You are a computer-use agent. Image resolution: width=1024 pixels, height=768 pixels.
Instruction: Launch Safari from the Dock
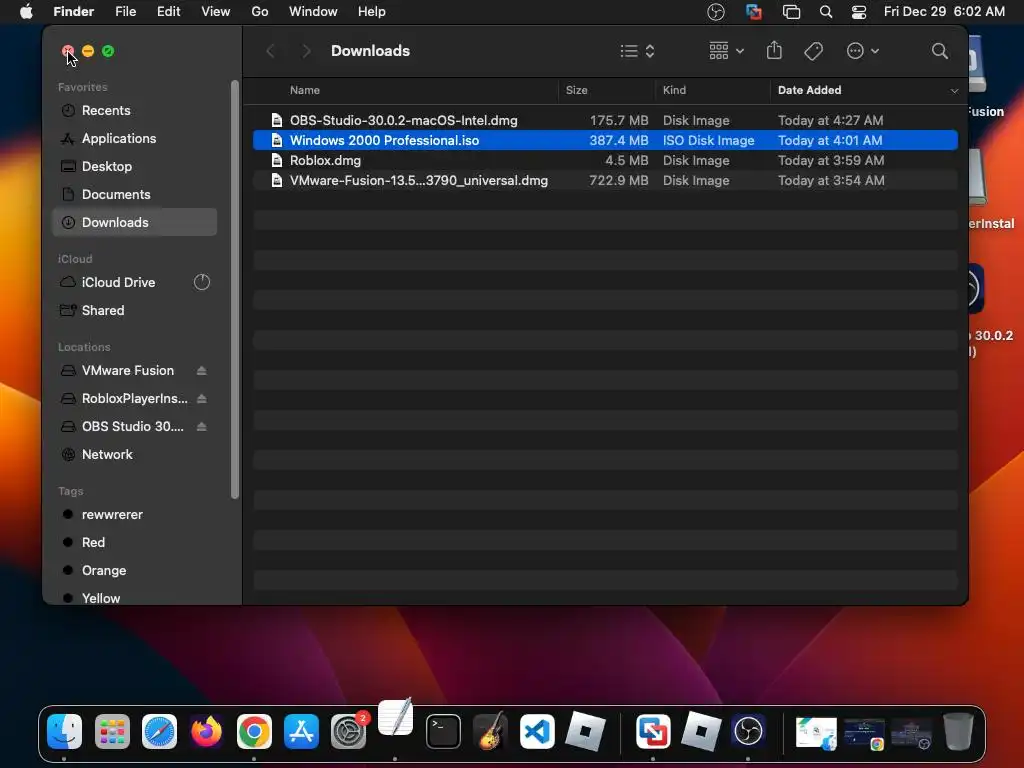(x=159, y=731)
